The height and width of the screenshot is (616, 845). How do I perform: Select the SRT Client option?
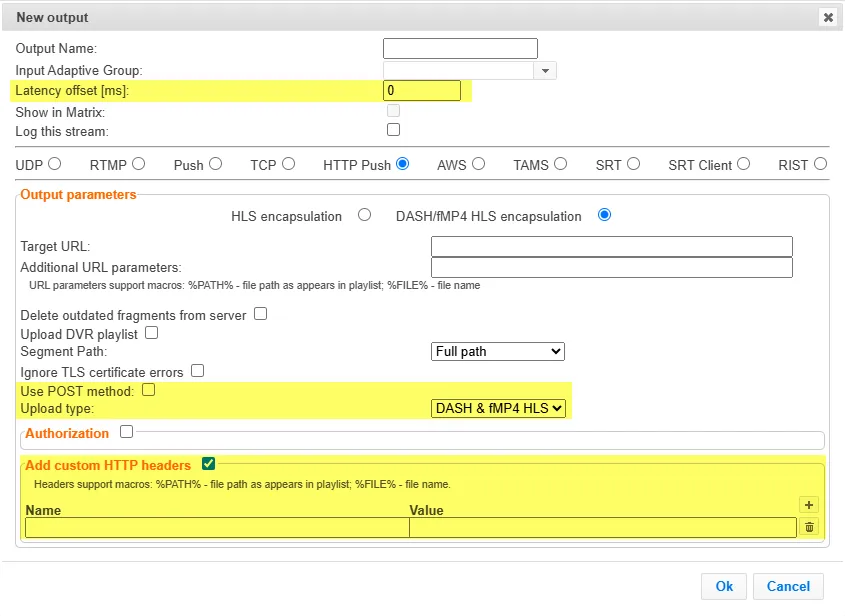click(x=744, y=164)
